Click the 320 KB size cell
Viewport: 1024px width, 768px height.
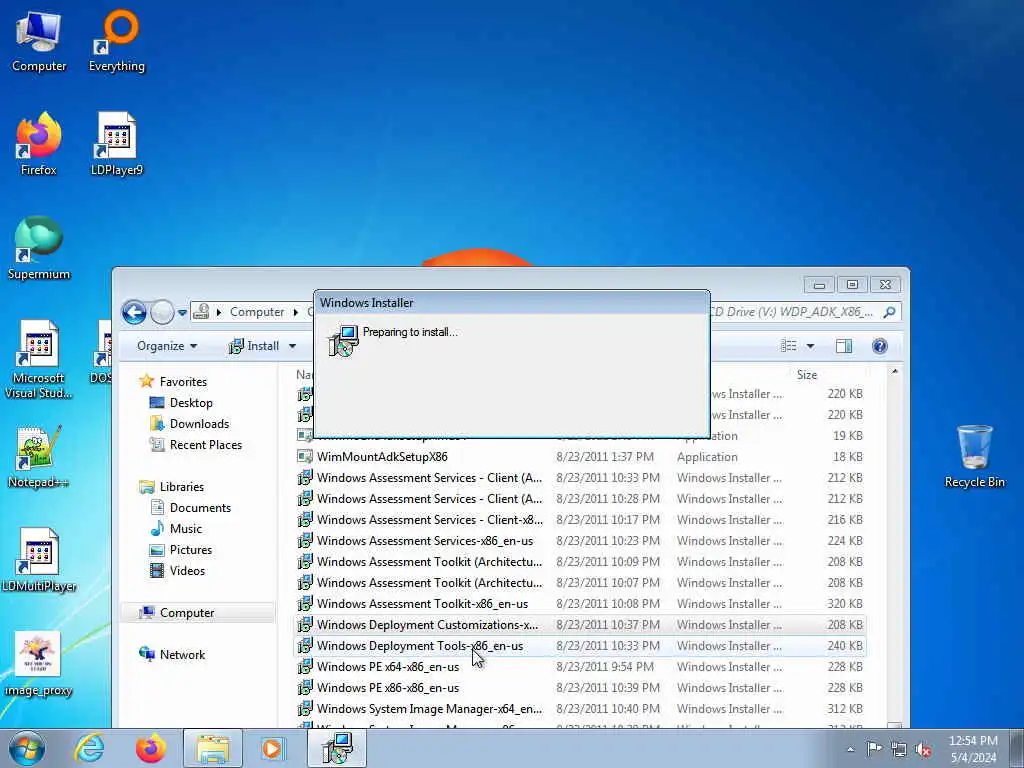pyautogui.click(x=844, y=603)
